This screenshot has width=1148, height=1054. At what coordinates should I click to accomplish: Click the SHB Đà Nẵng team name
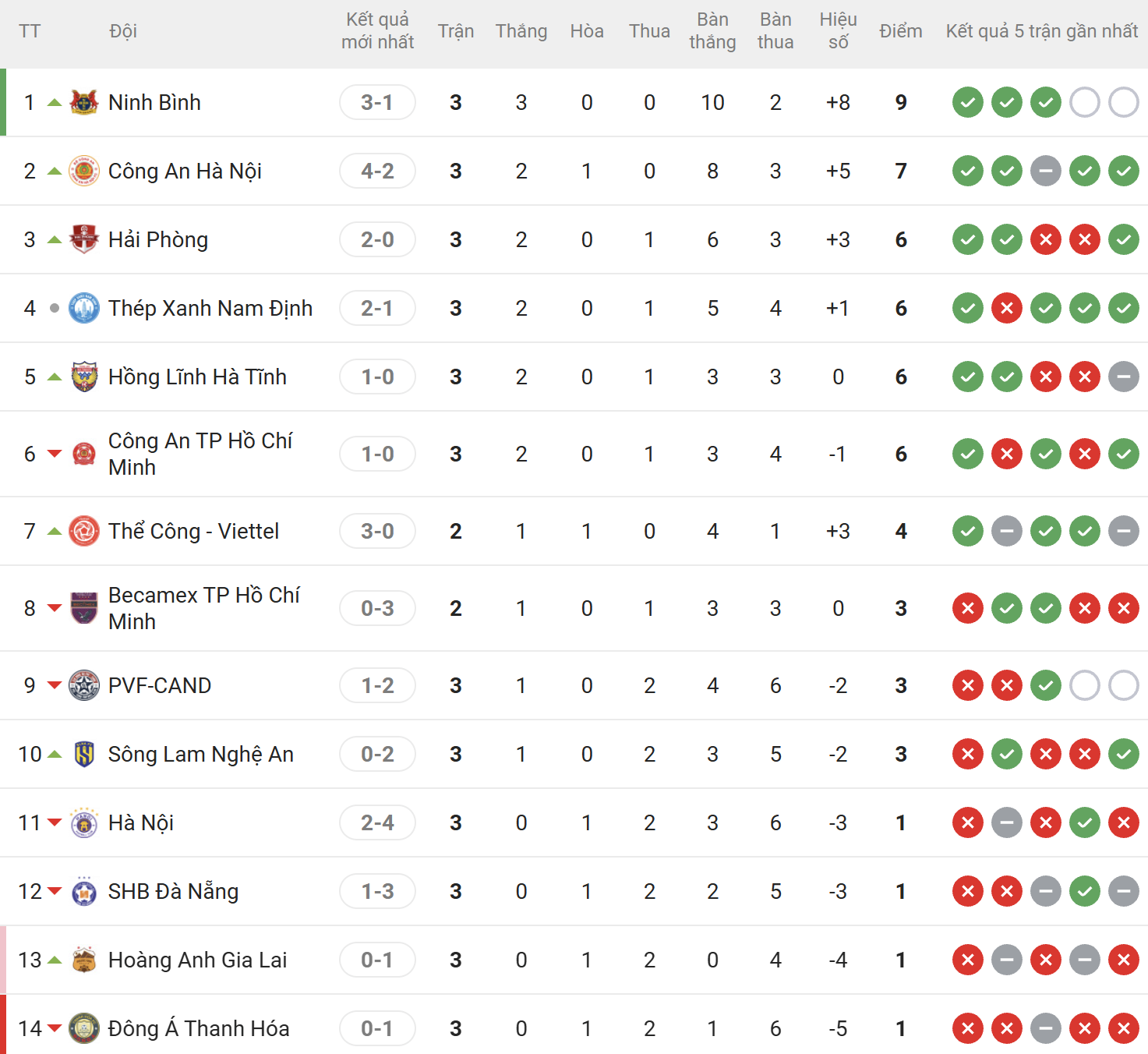(x=173, y=891)
